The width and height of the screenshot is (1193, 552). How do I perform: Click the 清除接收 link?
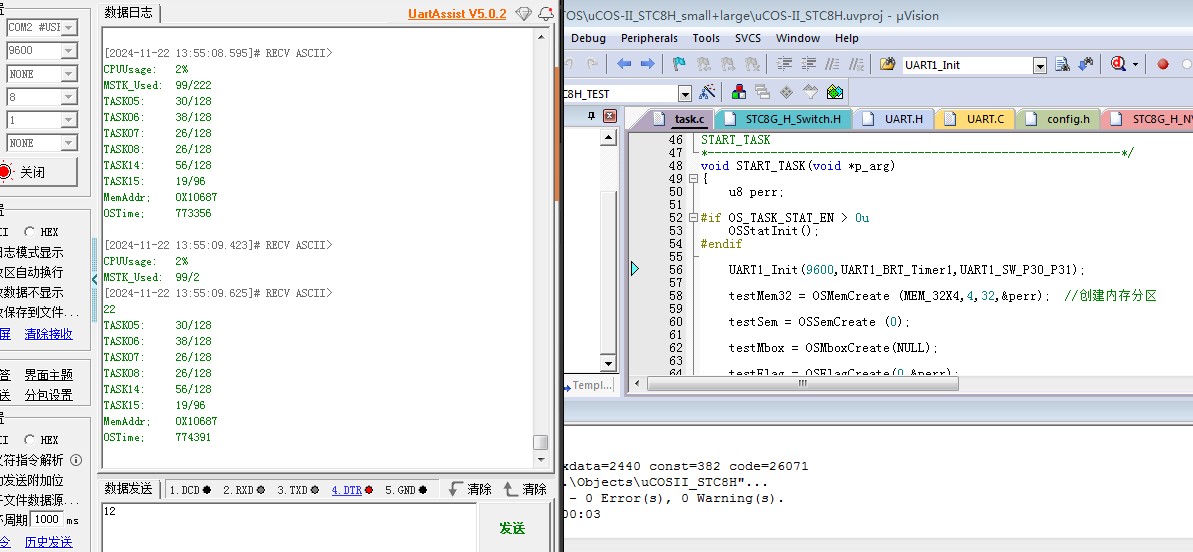pos(49,334)
